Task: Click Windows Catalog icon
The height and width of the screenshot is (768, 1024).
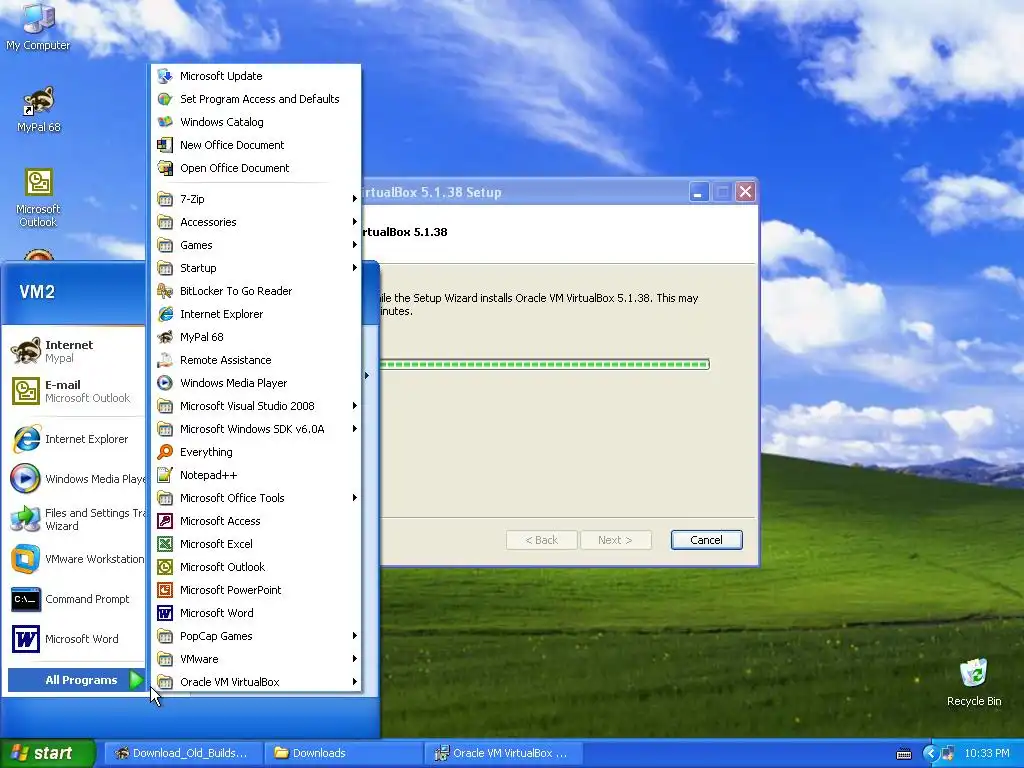Action: tap(165, 121)
